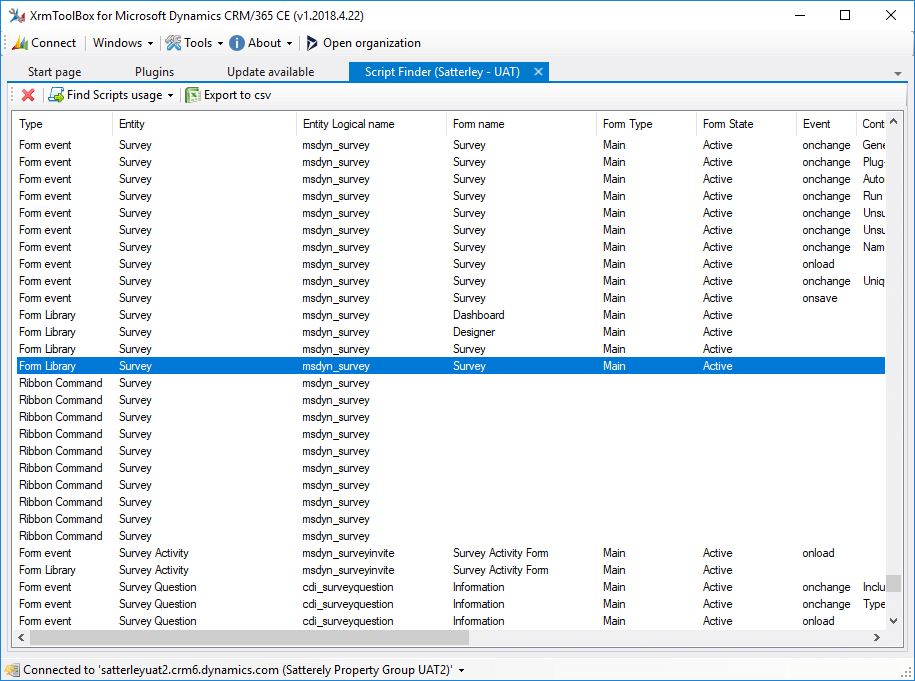915x681 pixels.
Task: Select the onchange row with control 'Uniq'
Action: pyautogui.click(x=449, y=281)
